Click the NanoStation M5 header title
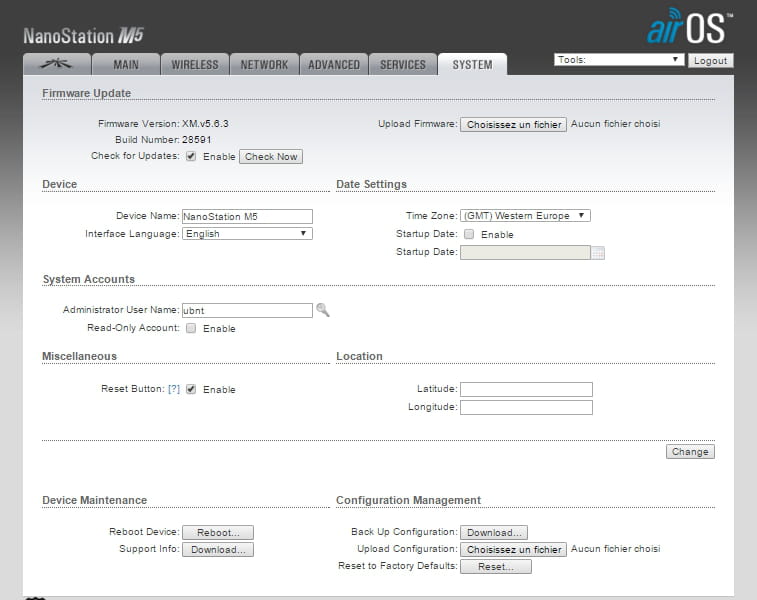Image resolution: width=757 pixels, height=600 pixels. click(84, 36)
